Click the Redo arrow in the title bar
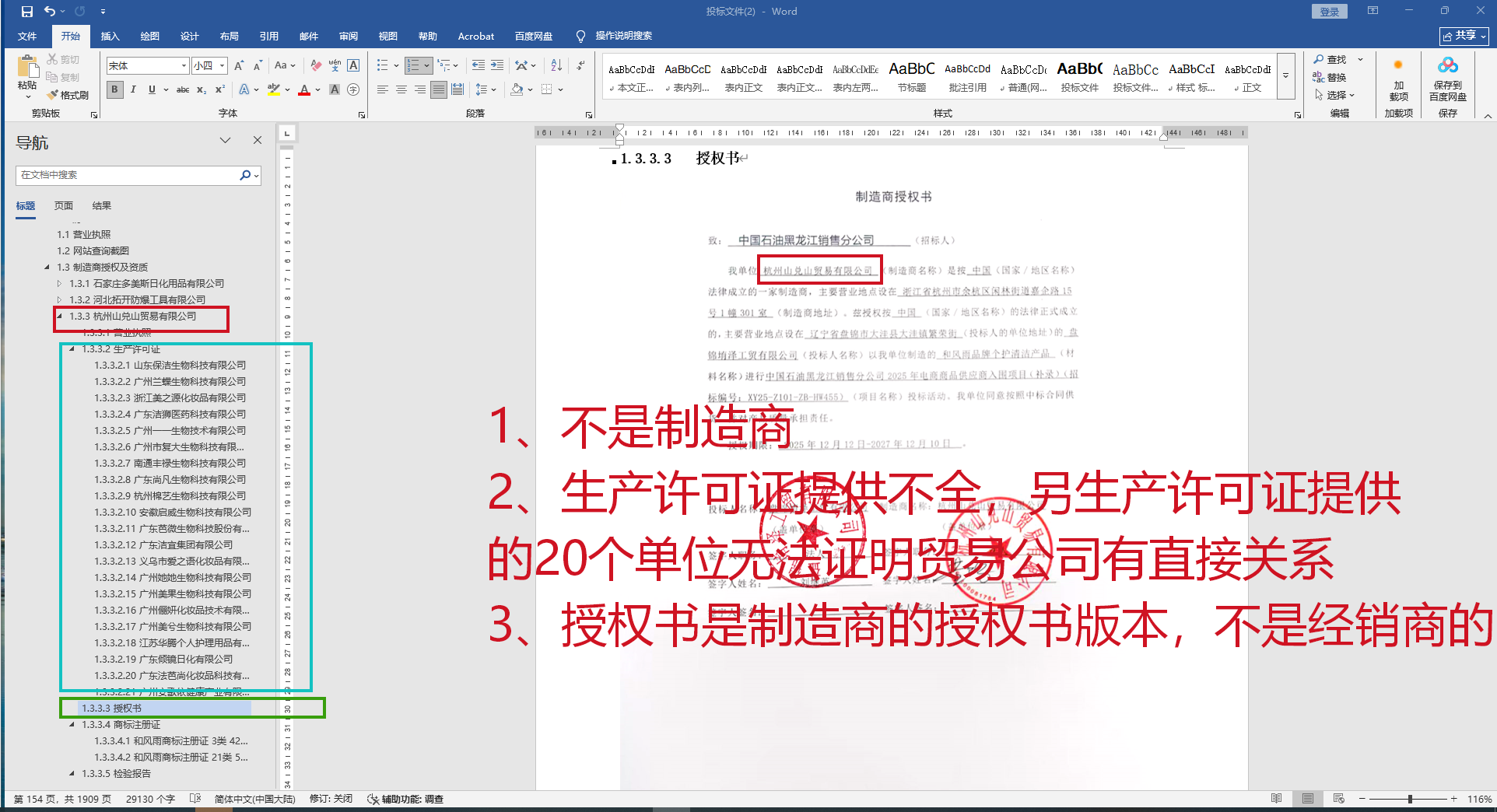The height and width of the screenshot is (812, 1497). [79, 12]
